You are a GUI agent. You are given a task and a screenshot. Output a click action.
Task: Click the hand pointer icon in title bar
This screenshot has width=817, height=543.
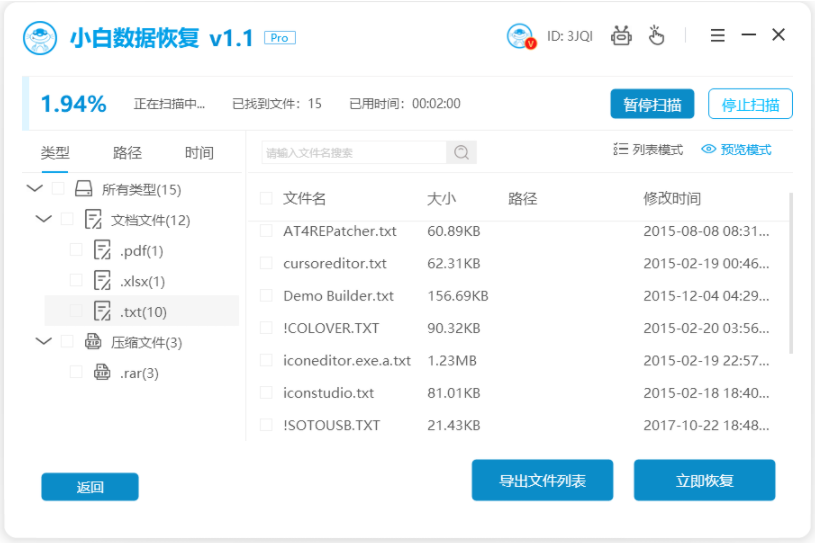656,36
